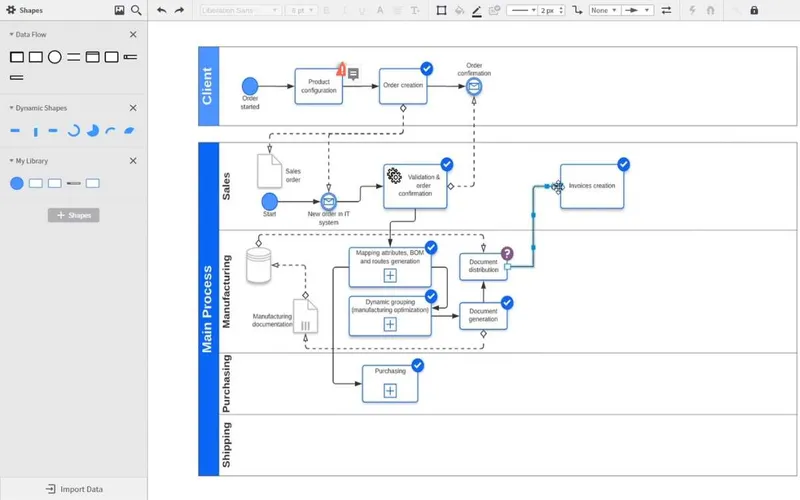The image size is (800, 500).
Task: Open the lightning bolt actions tool
Action: [692, 10]
